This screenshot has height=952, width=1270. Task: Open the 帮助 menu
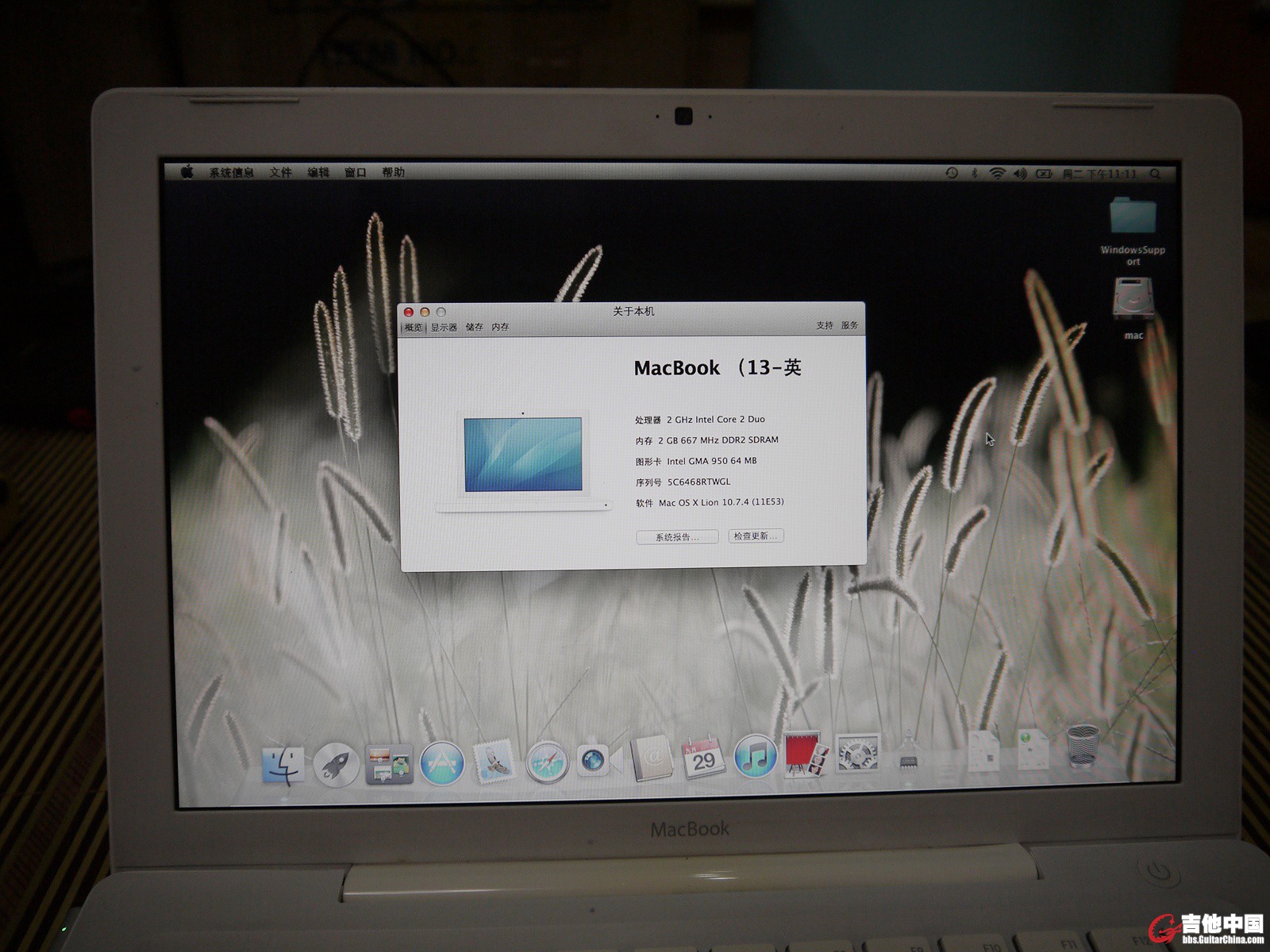[x=393, y=172]
